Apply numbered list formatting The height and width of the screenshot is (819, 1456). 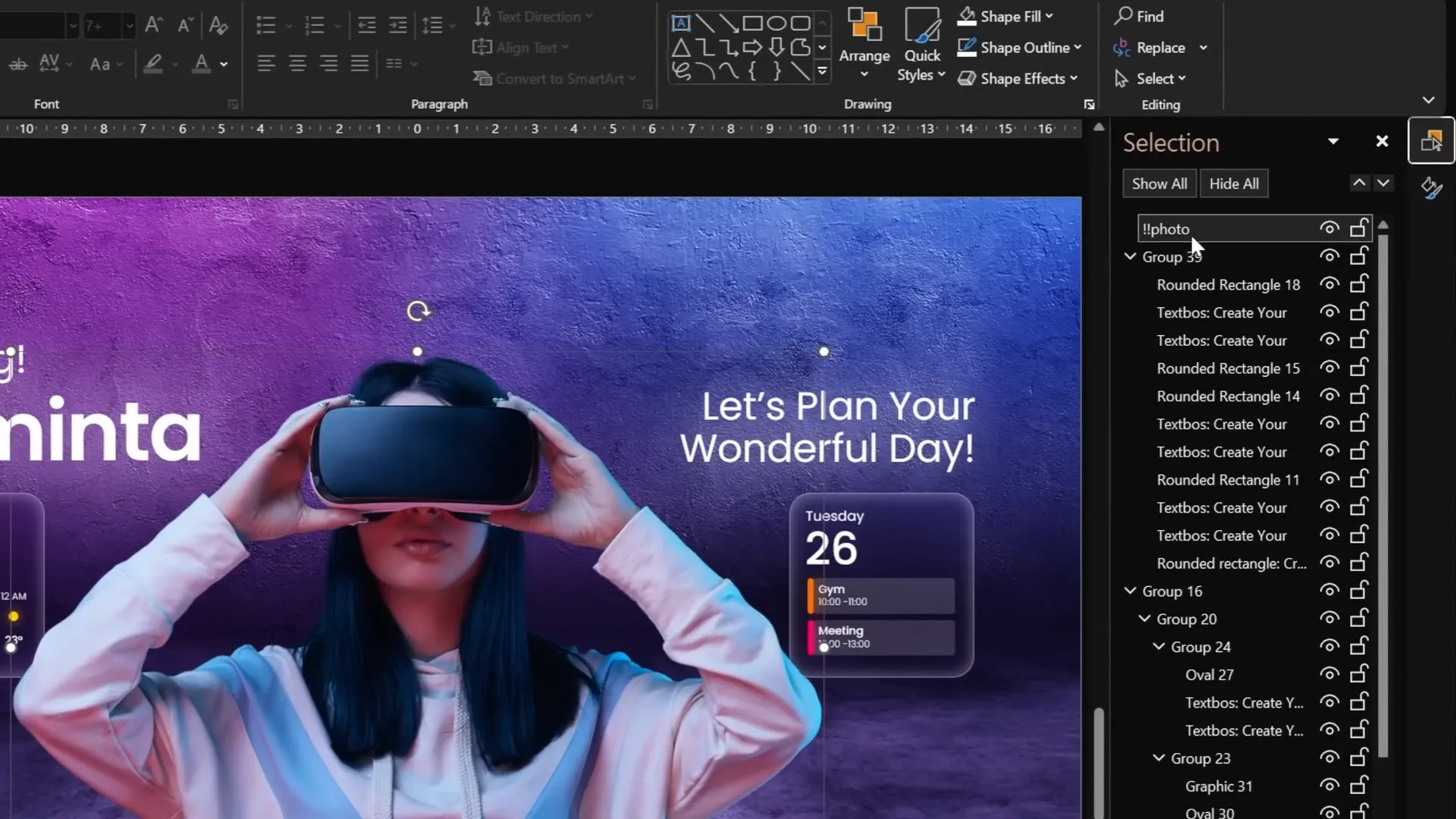pos(314,25)
